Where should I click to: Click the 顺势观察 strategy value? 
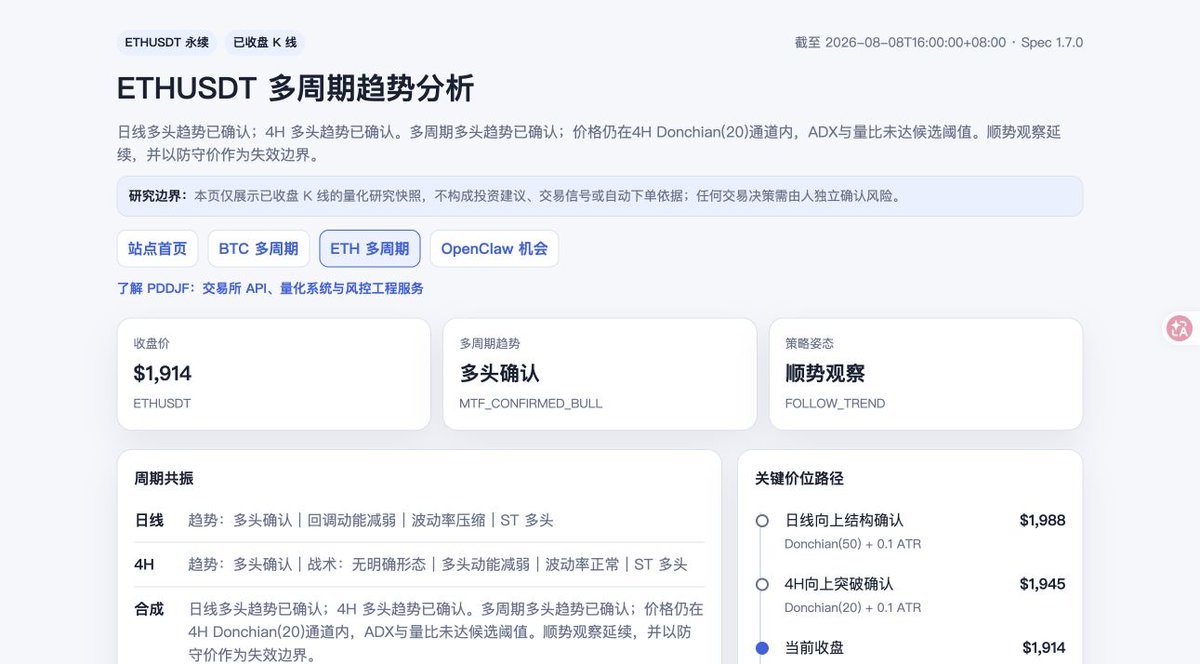click(x=825, y=374)
